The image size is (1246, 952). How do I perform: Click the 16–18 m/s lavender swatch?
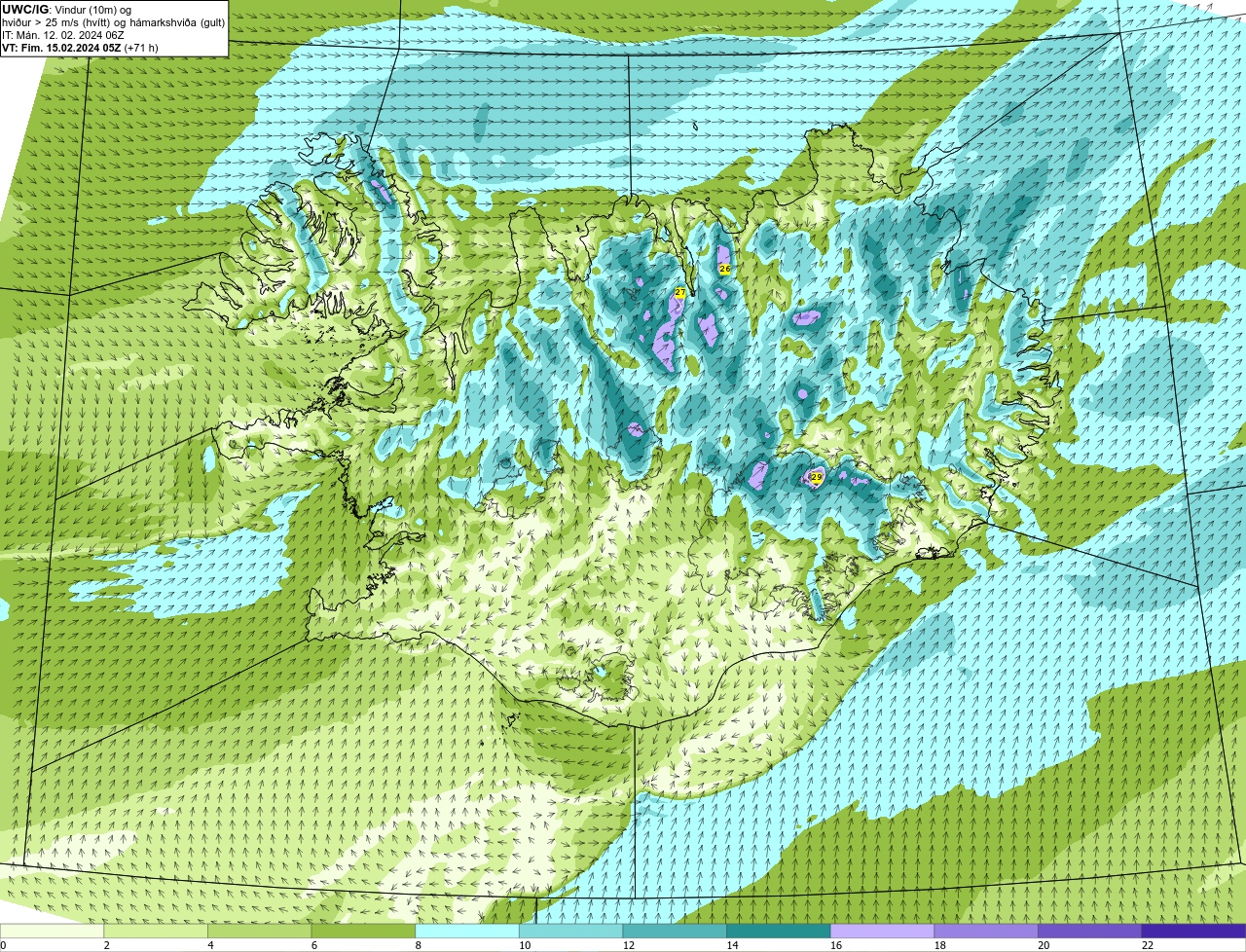tap(882, 931)
